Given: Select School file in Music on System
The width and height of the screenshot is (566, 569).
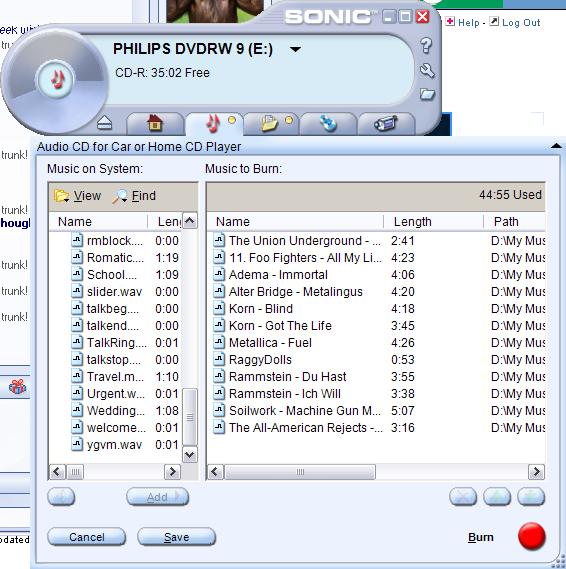Looking at the screenshot, I should tap(115, 275).
